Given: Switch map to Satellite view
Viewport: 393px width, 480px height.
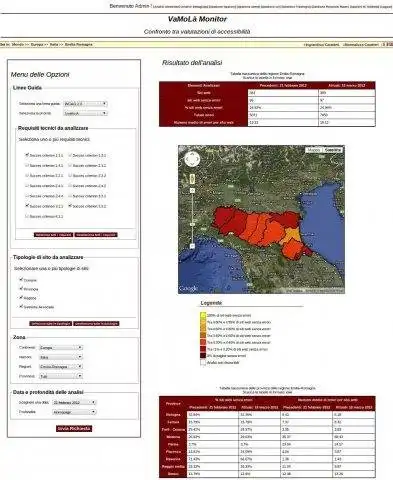Looking at the screenshot, I should [333, 150].
